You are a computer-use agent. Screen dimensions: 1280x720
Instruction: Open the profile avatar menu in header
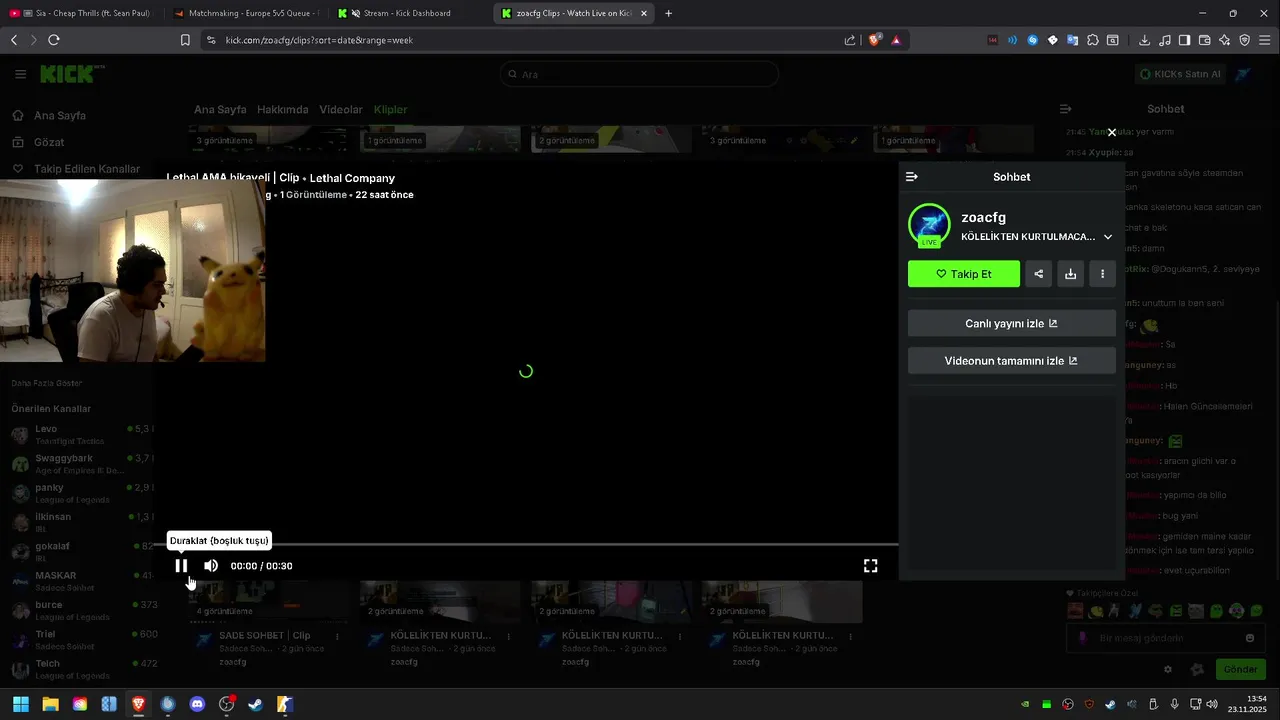[1243, 74]
